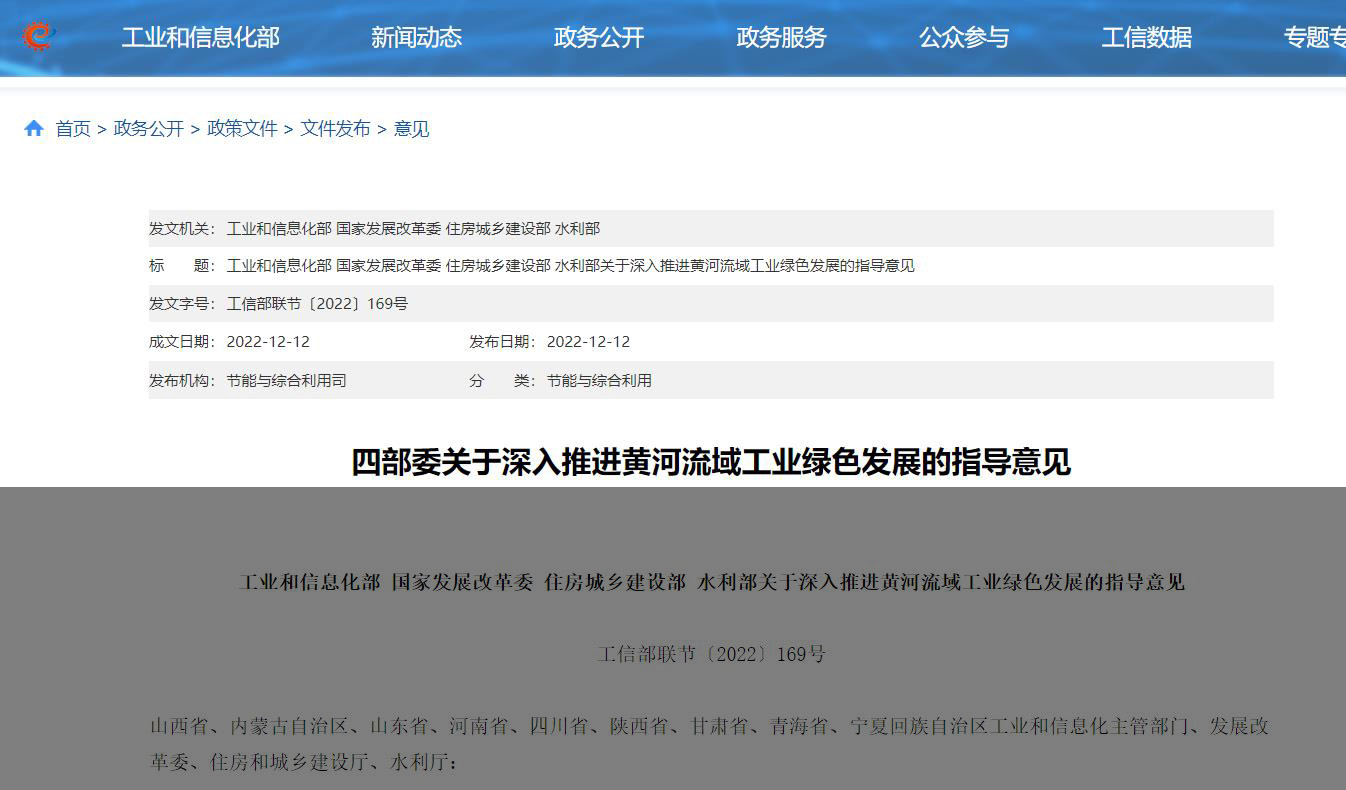
Task: Open the partially visible 专题专栏 nav item
Action: (1314, 38)
